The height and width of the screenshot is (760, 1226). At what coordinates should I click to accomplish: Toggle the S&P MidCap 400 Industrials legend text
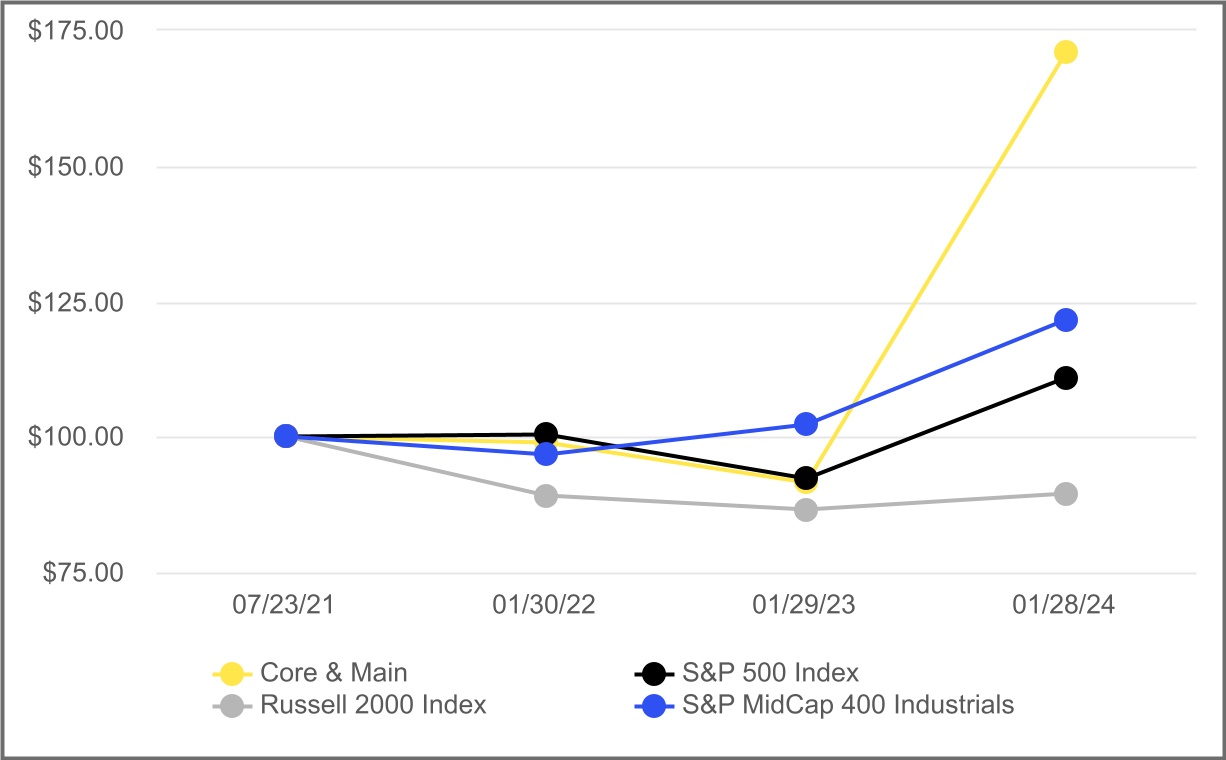click(848, 705)
